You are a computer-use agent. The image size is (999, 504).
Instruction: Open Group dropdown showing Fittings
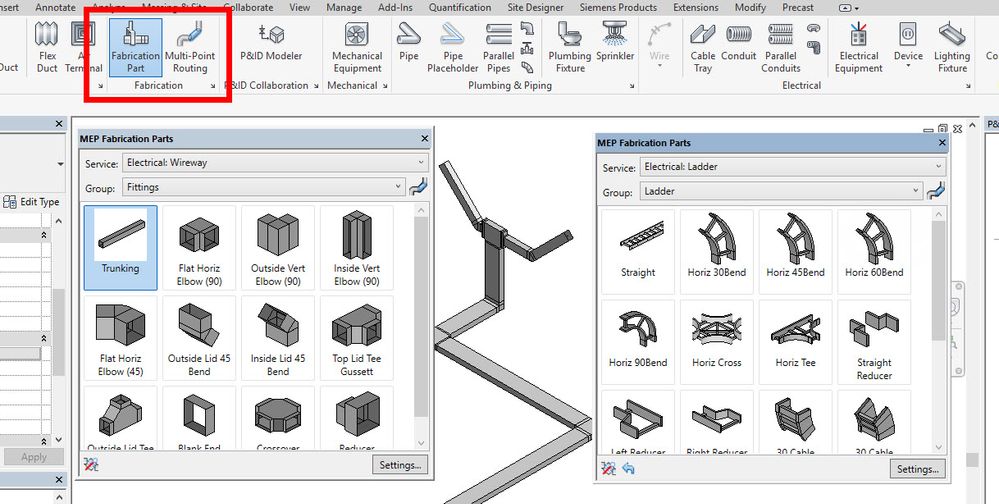click(263, 187)
